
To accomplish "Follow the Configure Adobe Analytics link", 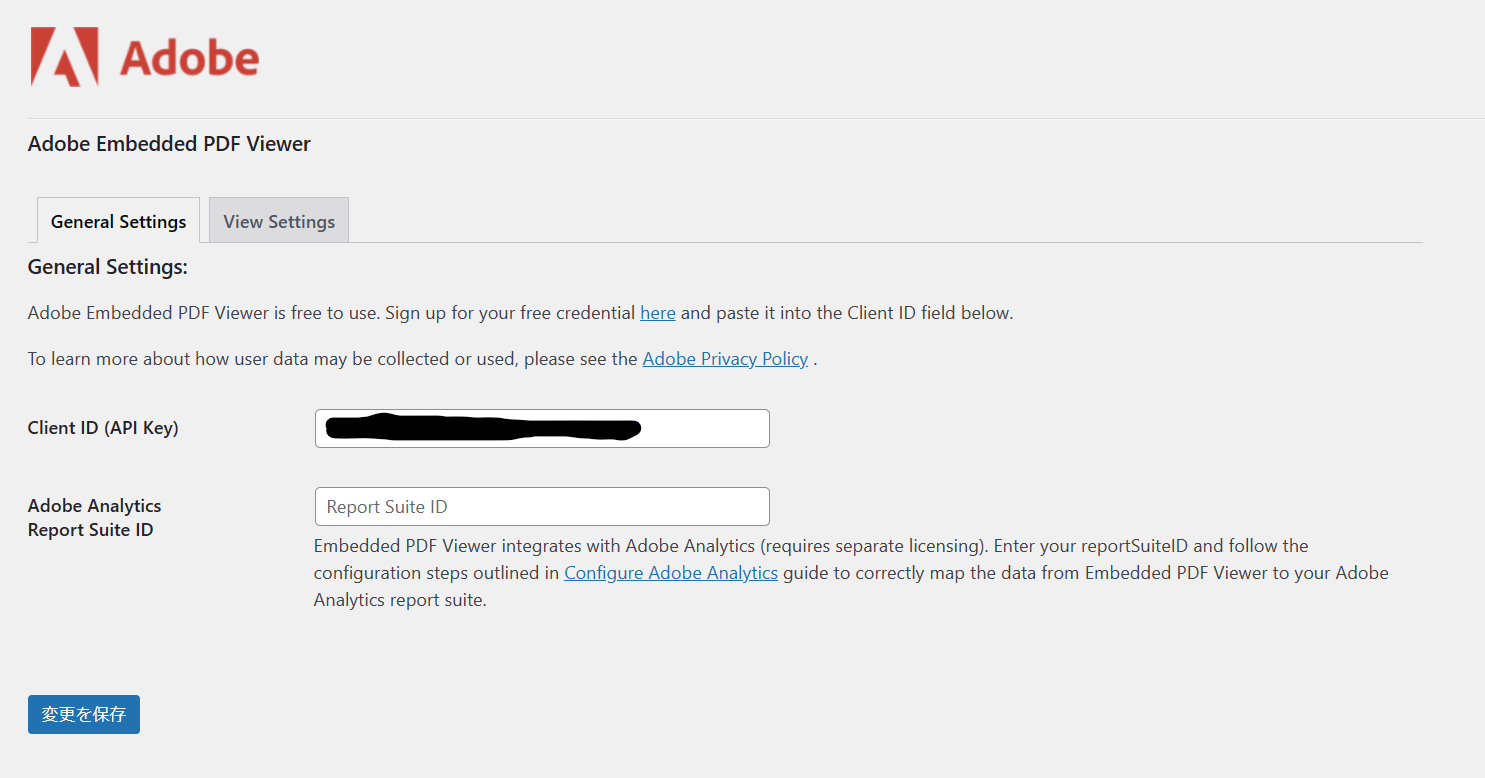I will coord(671,573).
